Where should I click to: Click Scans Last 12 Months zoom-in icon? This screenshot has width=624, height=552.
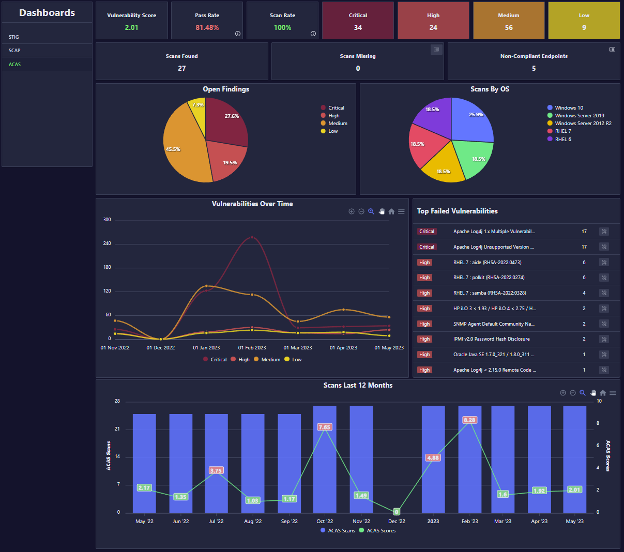[565, 393]
